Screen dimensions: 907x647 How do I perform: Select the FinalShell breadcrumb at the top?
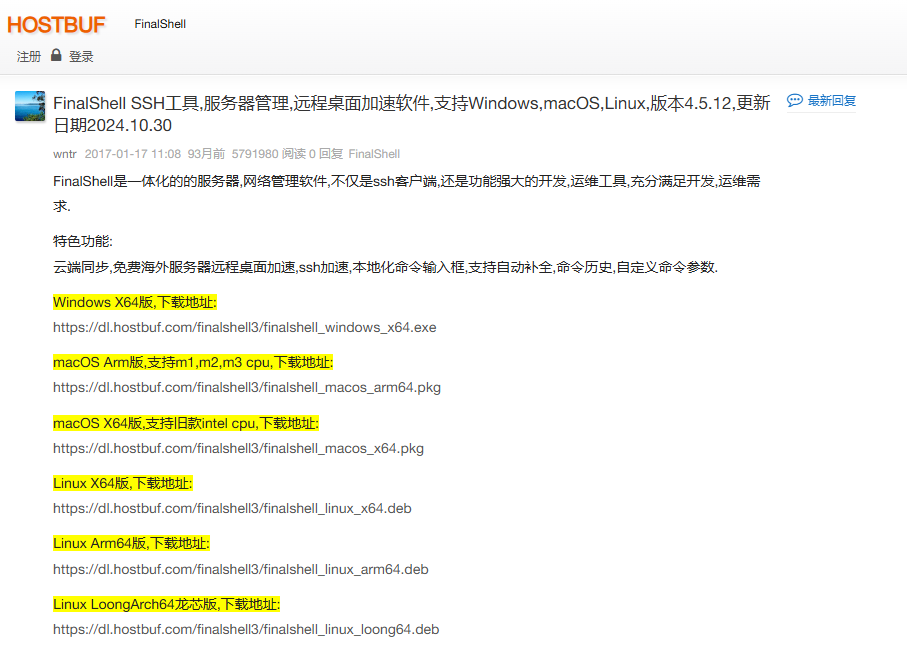(x=159, y=23)
